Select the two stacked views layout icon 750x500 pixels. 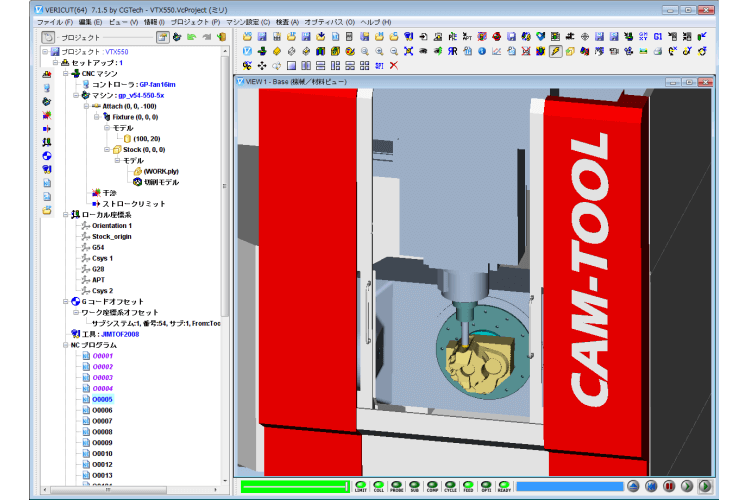click(x=320, y=66)
